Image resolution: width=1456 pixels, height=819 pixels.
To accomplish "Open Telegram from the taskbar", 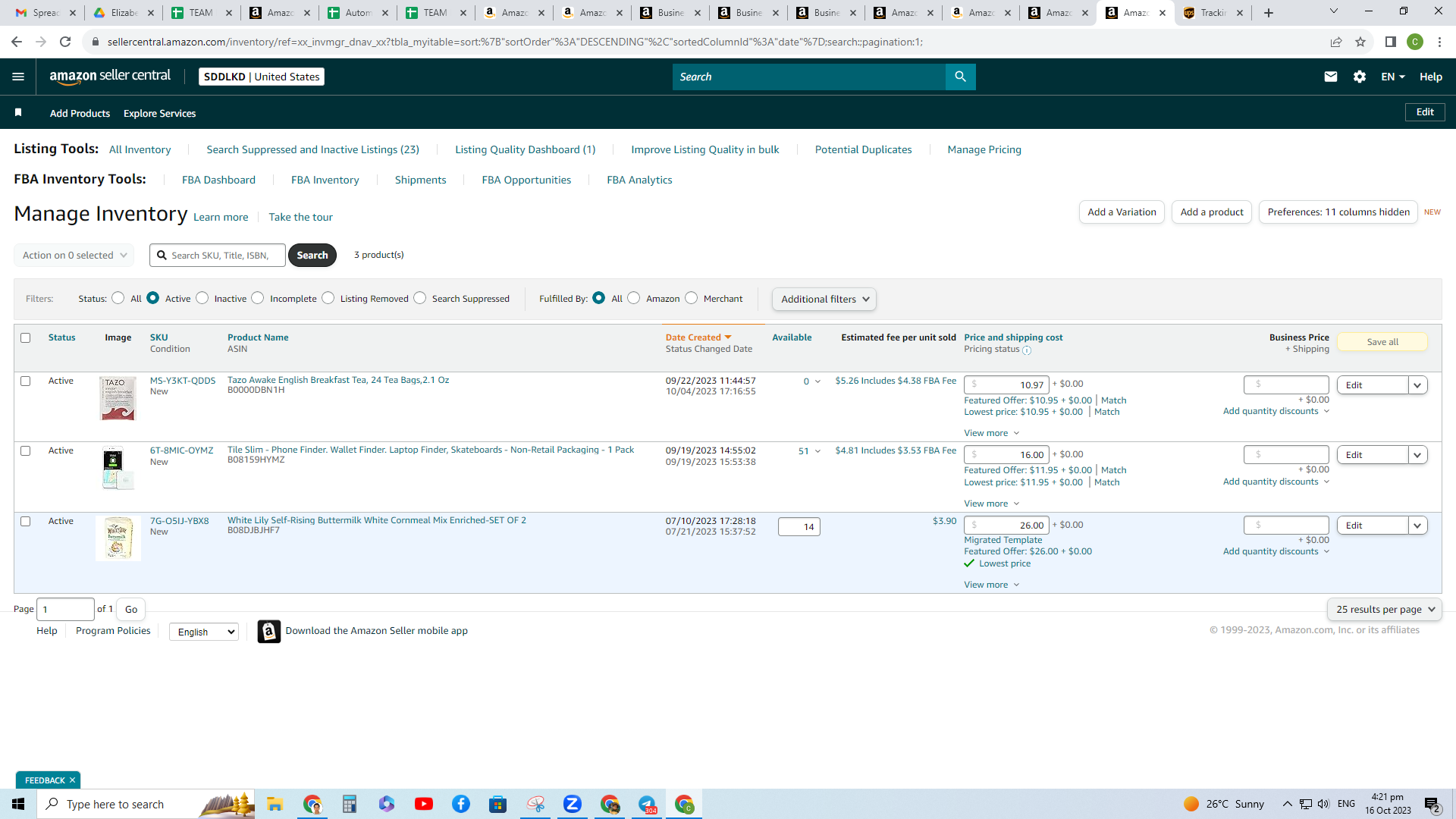I will pyautogui.click(x=647, y=804).
